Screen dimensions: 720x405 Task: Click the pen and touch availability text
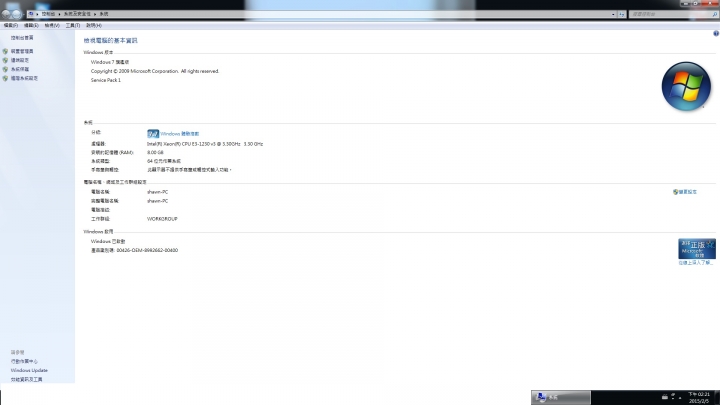click(189, 170)
